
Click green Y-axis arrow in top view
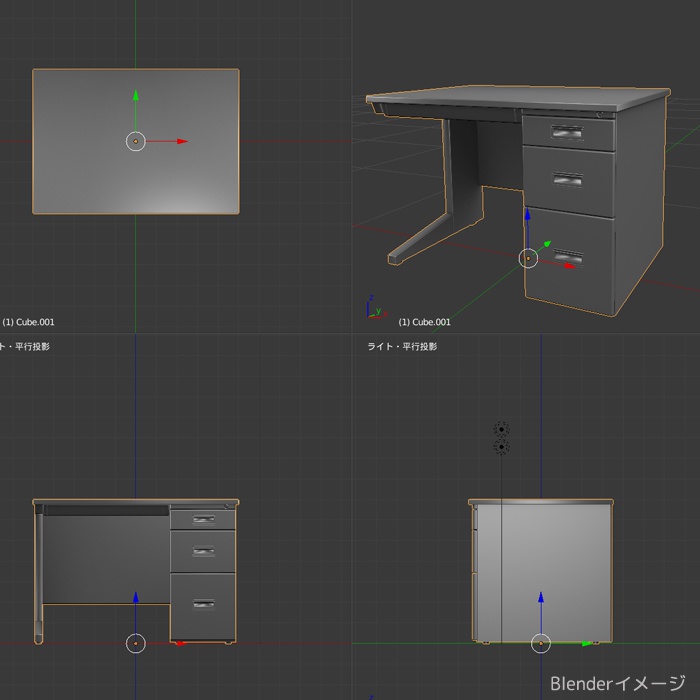pos(136,96)
